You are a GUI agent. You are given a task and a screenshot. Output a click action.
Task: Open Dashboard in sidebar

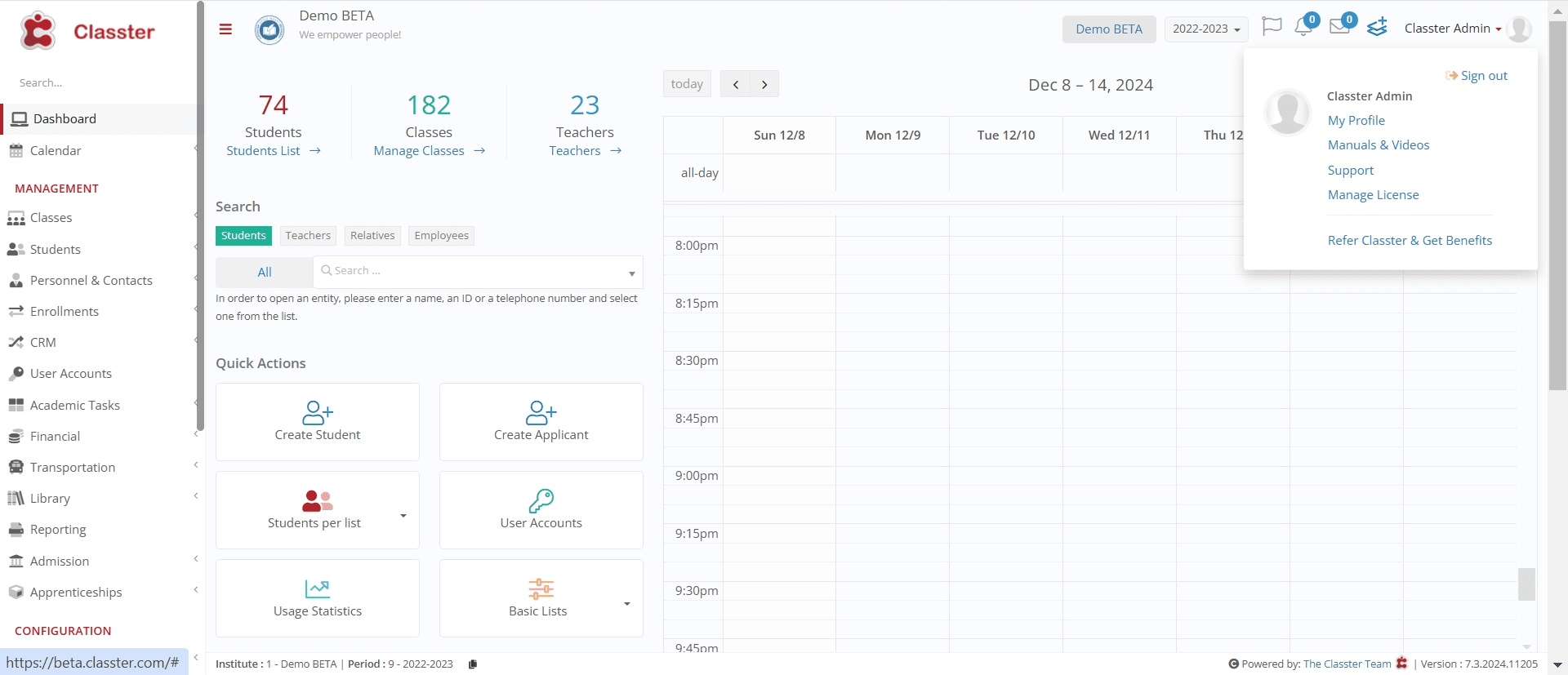click(x=98, y=119)
